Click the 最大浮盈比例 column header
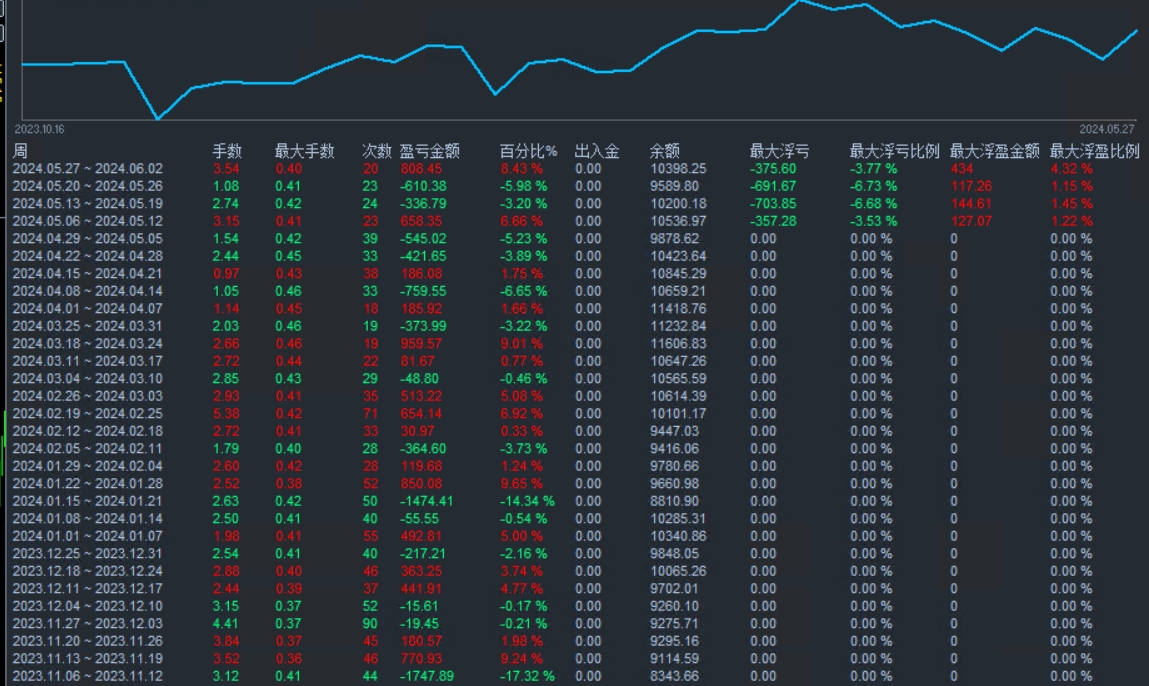 point(1095,151)
